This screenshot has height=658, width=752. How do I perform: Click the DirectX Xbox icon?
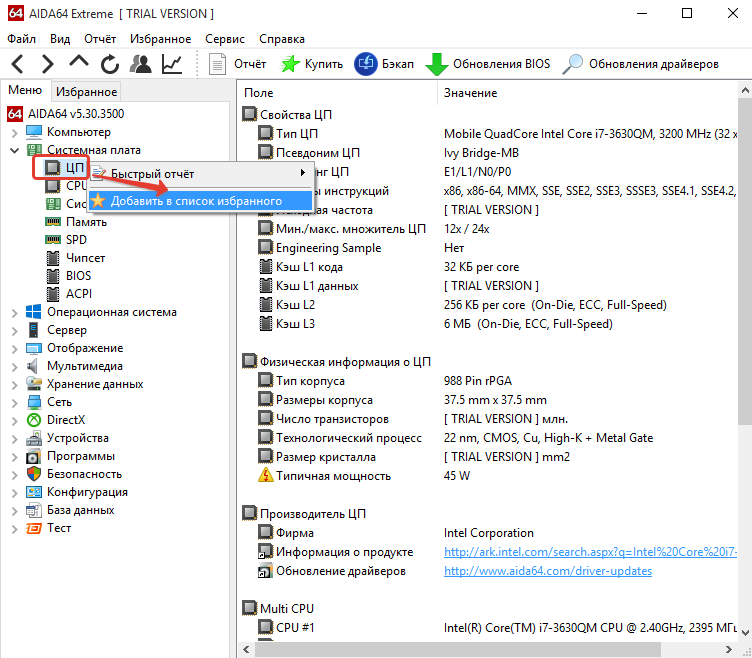pyautogui.click(x=34, y=420)
